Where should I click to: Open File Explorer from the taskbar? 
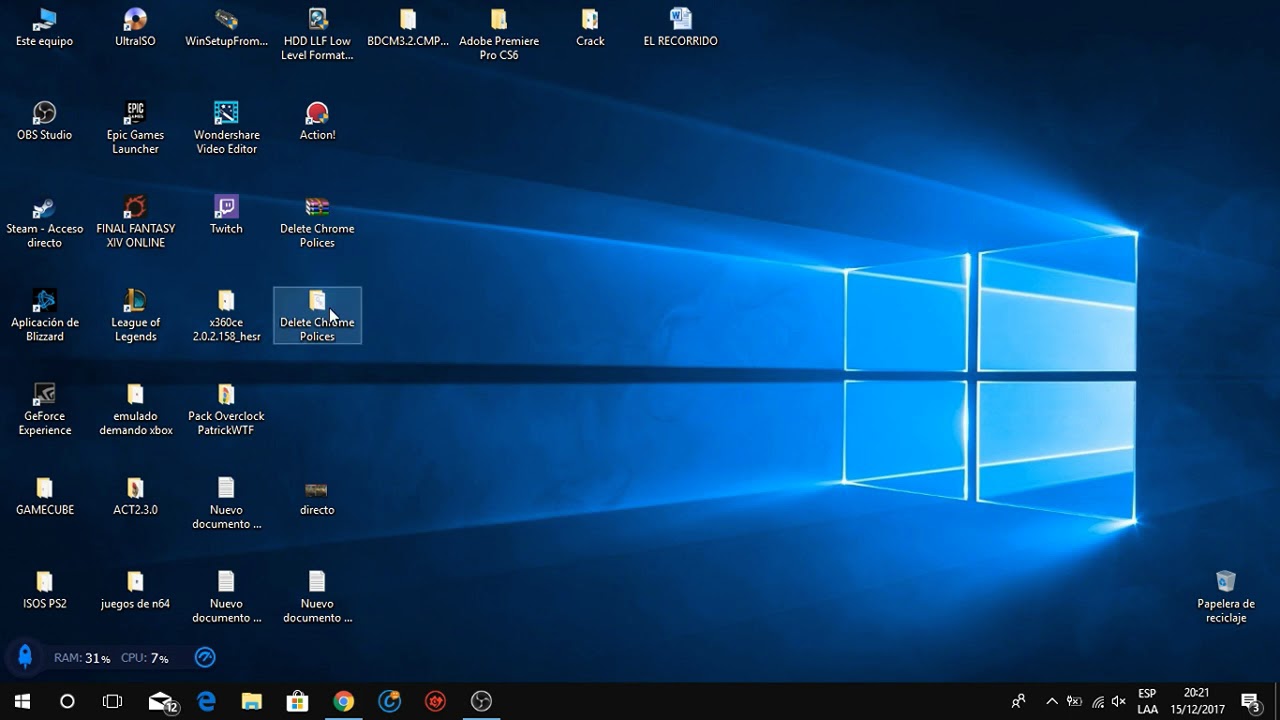coord(252,701)
